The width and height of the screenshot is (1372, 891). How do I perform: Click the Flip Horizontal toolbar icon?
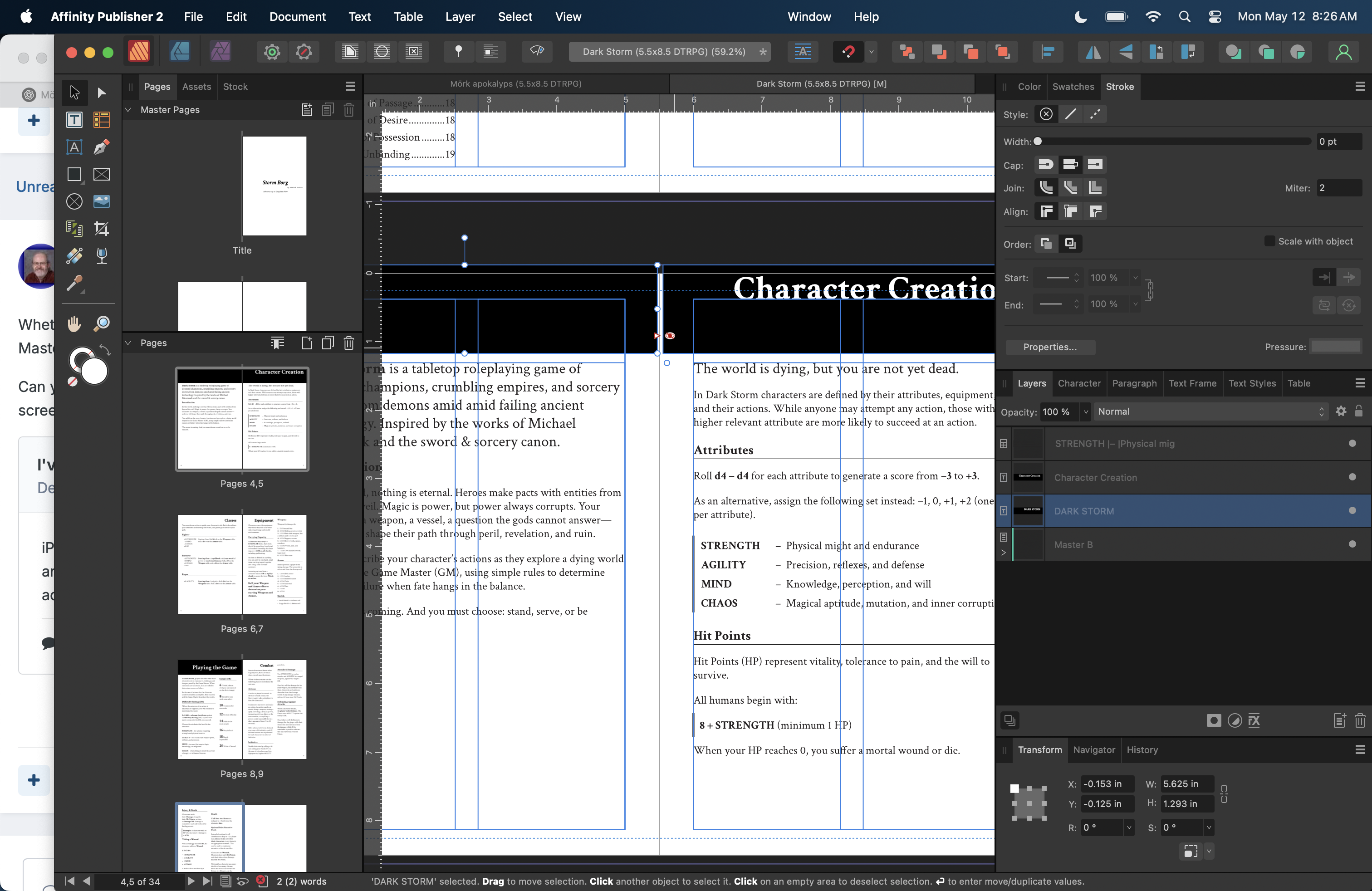pyautogui.click(x=1093, y=52)
